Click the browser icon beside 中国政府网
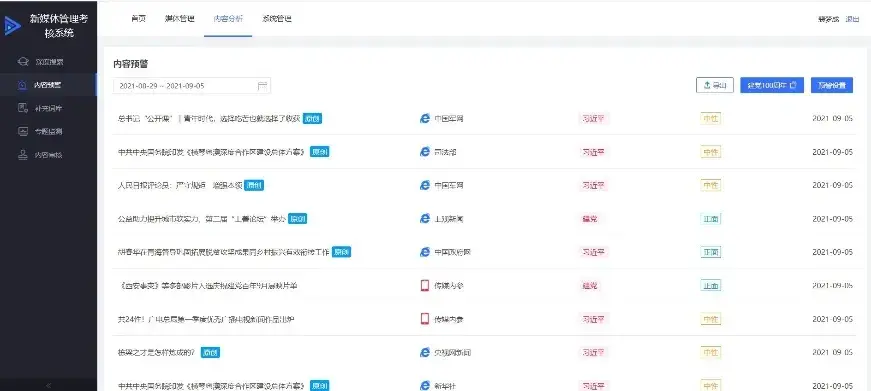 click(425, 252)
